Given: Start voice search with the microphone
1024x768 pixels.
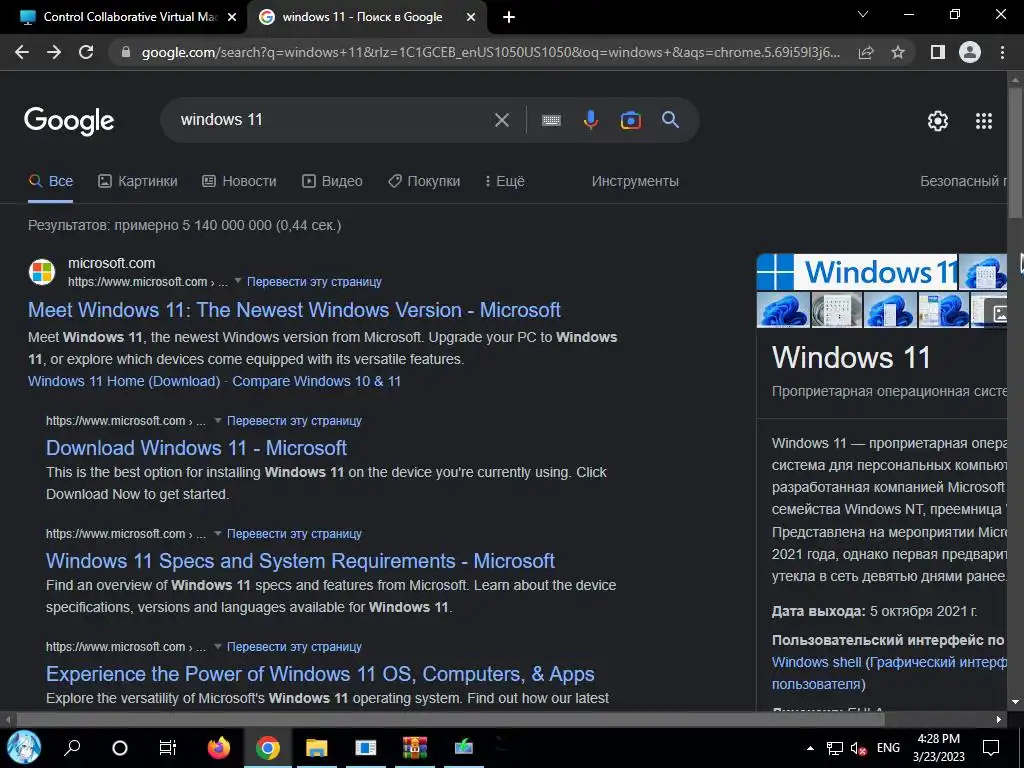Looking at the screenshot, I should coord(590,120).
